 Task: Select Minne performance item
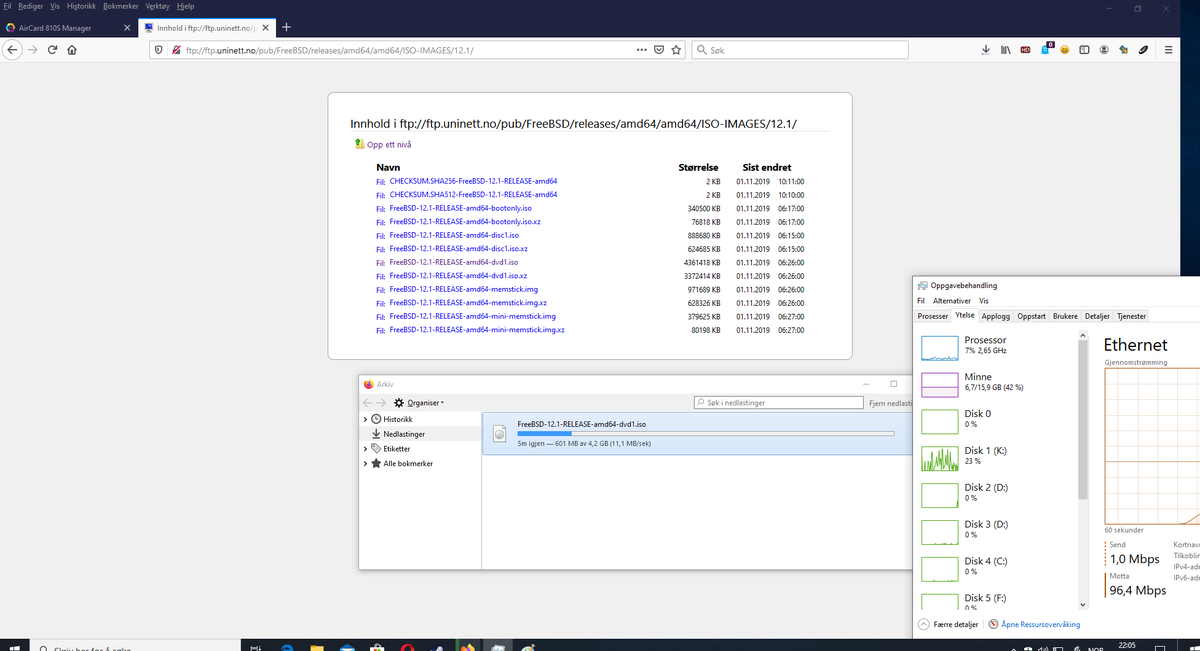coord(998,382)
